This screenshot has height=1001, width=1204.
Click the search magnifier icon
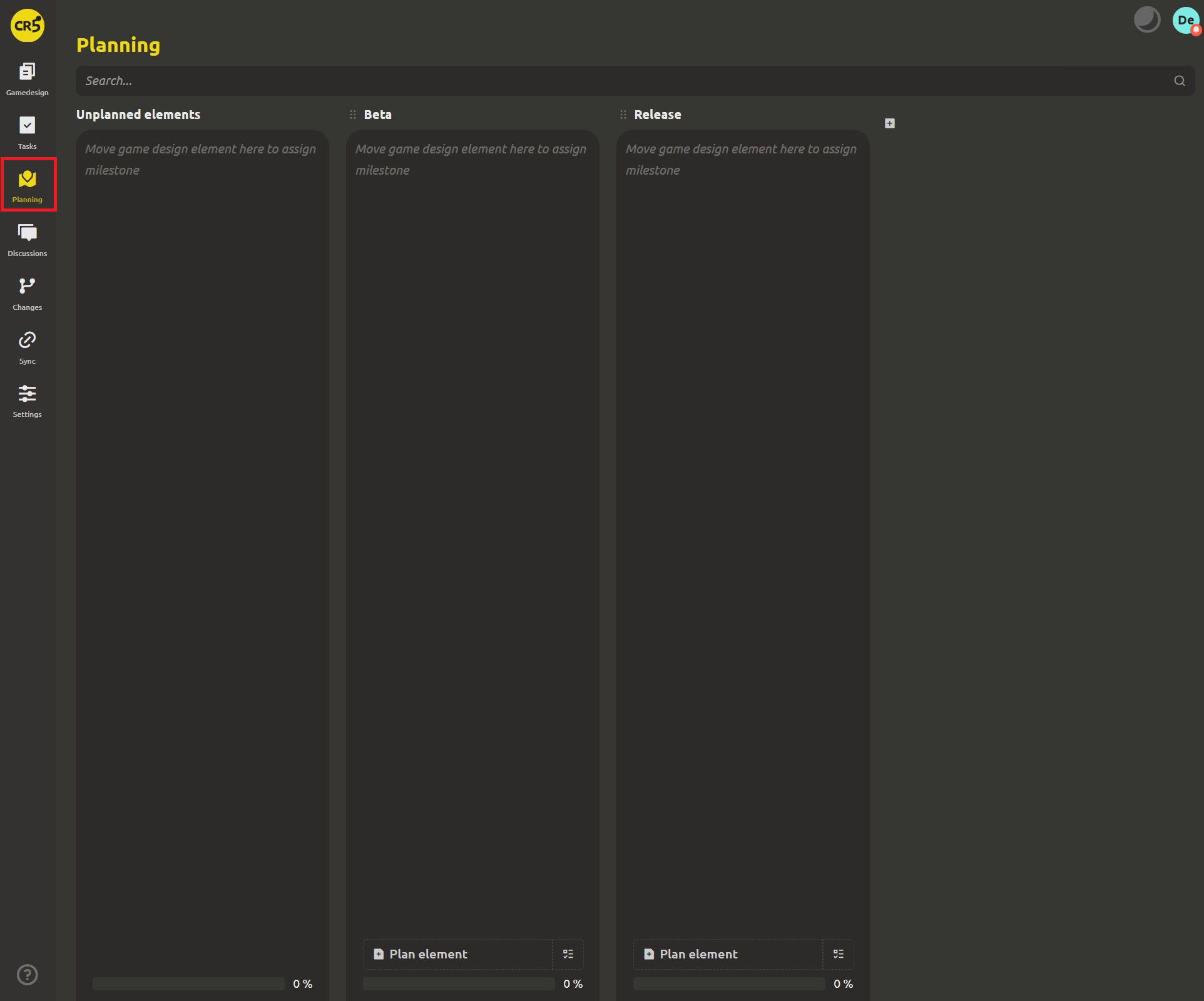pos(1180,81)
